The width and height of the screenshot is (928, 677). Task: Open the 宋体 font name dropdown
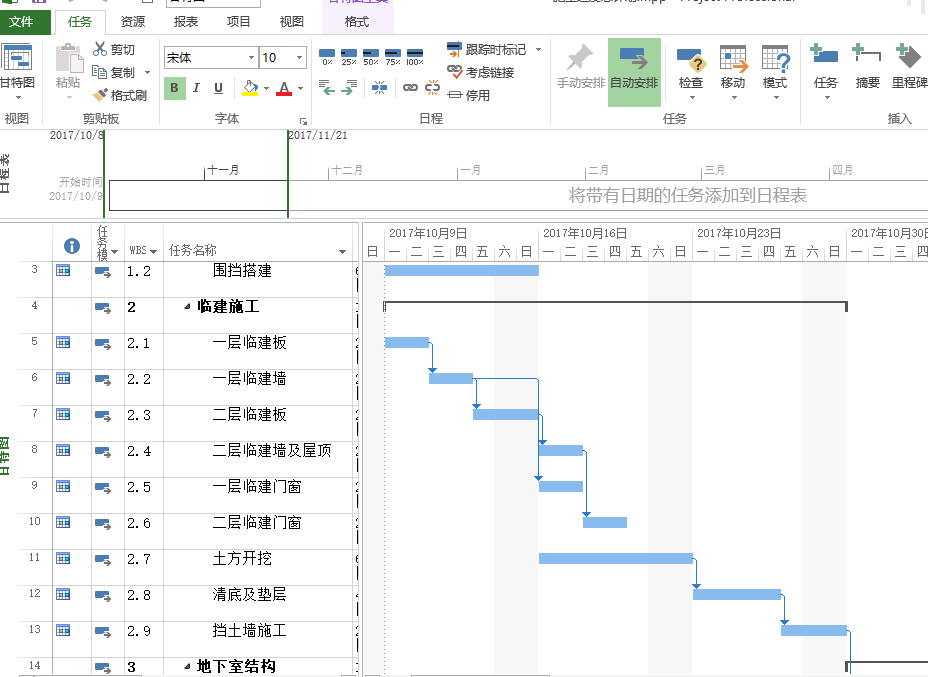[x=252, y=57]
